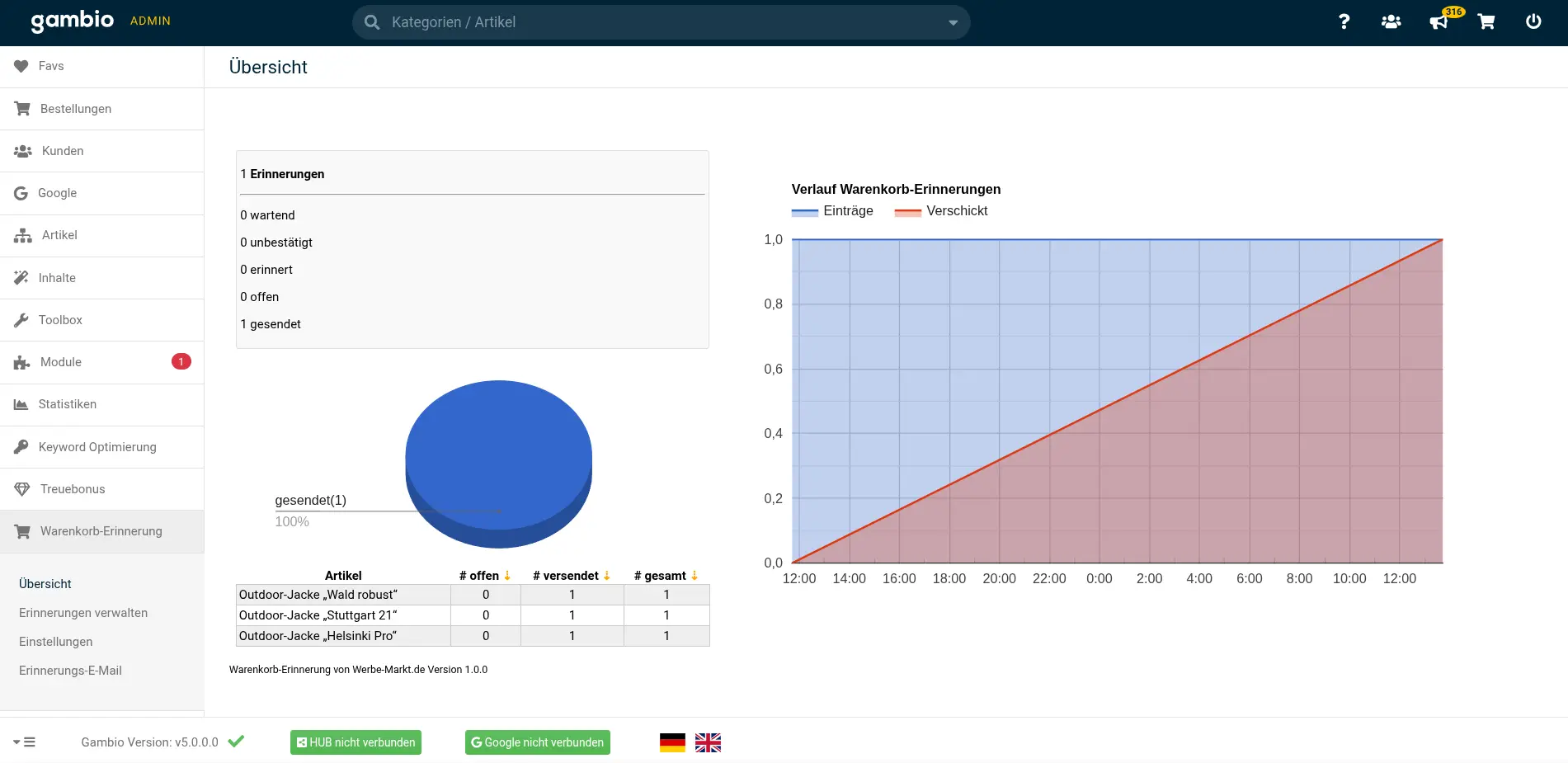
Task: Collapse the sidebar menu via bottom toggle
Action: point(25,742)
